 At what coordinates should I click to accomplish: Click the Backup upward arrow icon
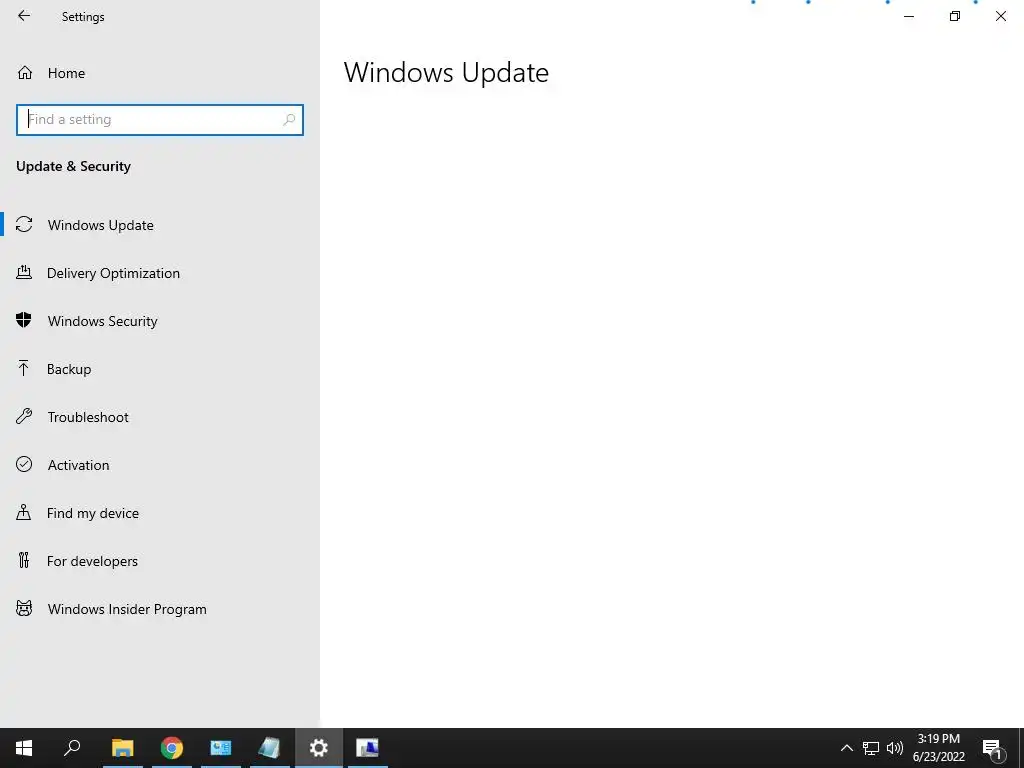24,368
